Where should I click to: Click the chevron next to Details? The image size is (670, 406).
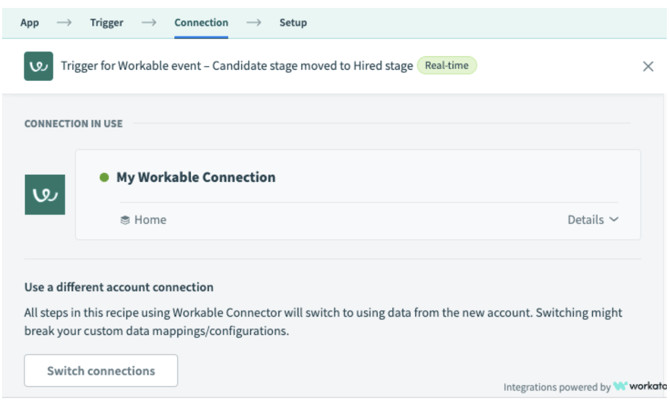click(614, 220)
